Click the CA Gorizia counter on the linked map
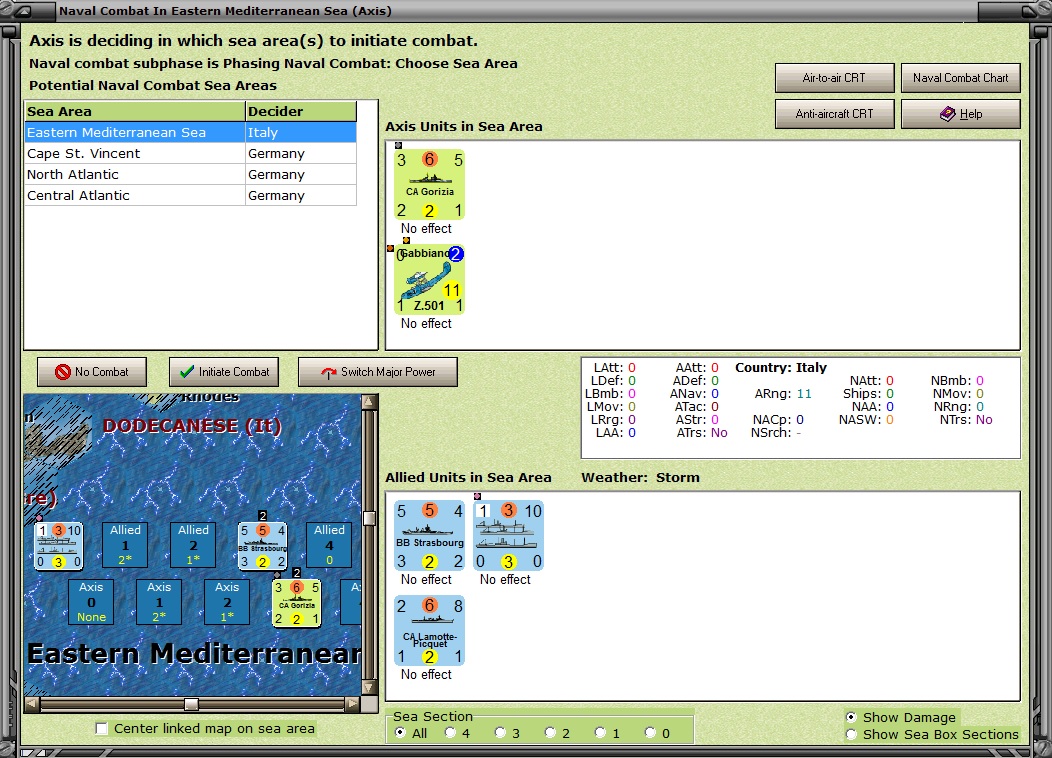This screenshot has height=758, width=1052. point(297,602)
